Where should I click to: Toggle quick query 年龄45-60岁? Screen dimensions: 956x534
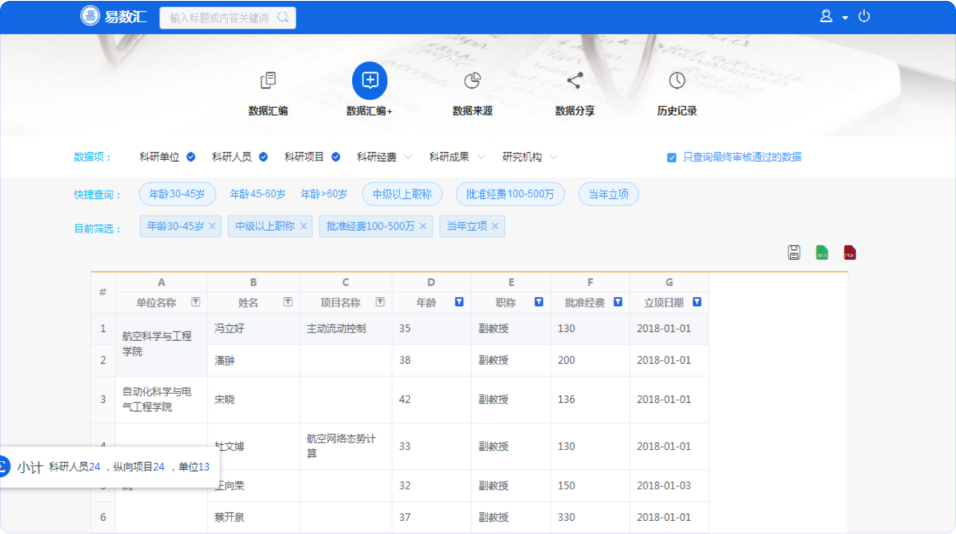coord(257,194)
